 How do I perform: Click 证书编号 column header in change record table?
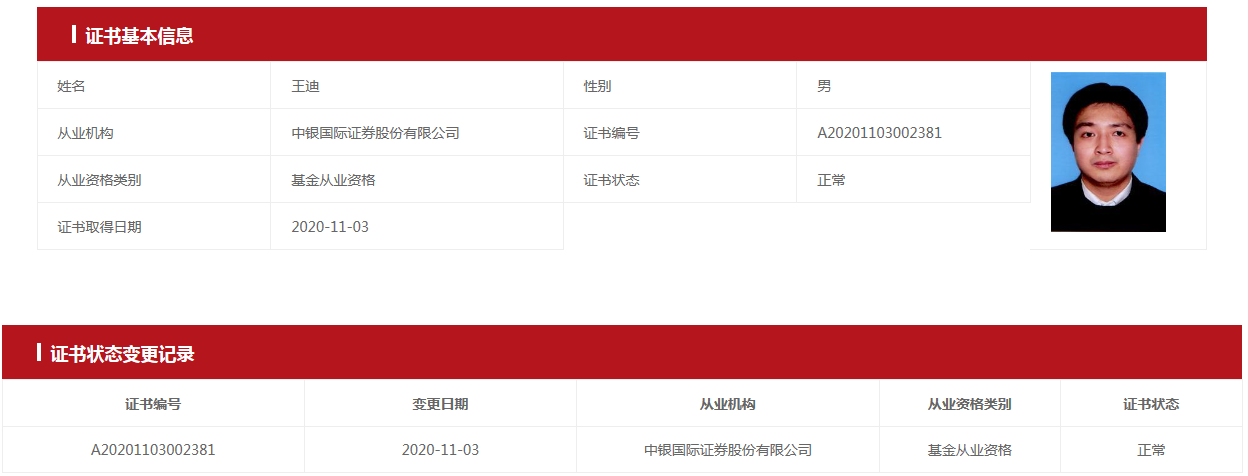point(153,404)
